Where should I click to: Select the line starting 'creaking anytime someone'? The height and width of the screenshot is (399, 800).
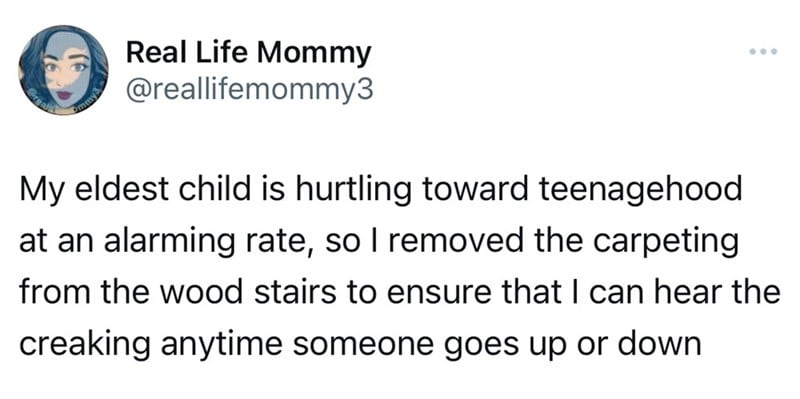click(x=360, y=344)
